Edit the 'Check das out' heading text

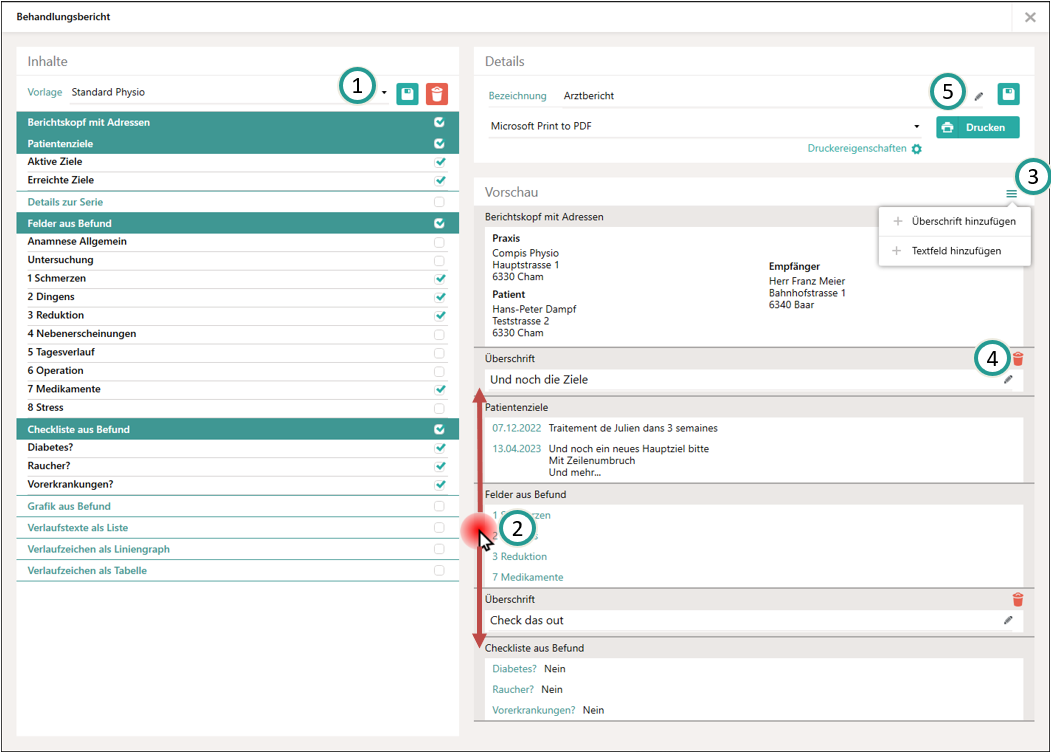click(1008, 621)
